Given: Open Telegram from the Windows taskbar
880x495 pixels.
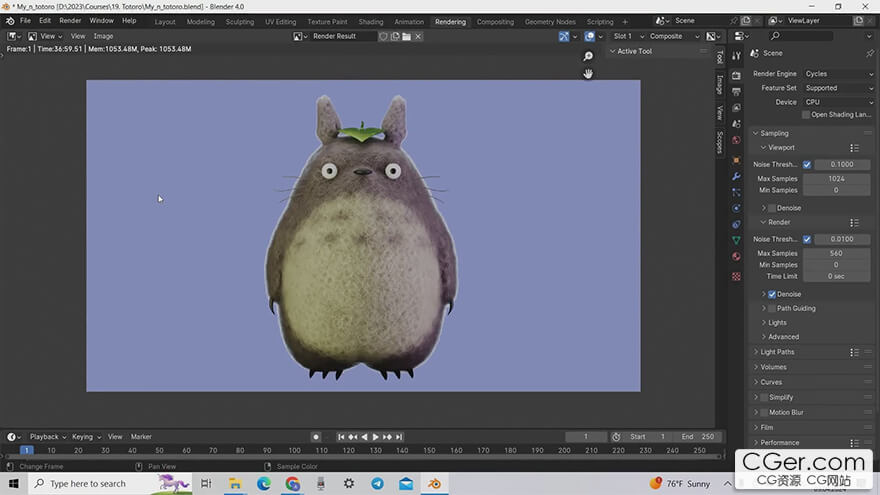Looking at the screenshot, I should [x=377, y=483].
